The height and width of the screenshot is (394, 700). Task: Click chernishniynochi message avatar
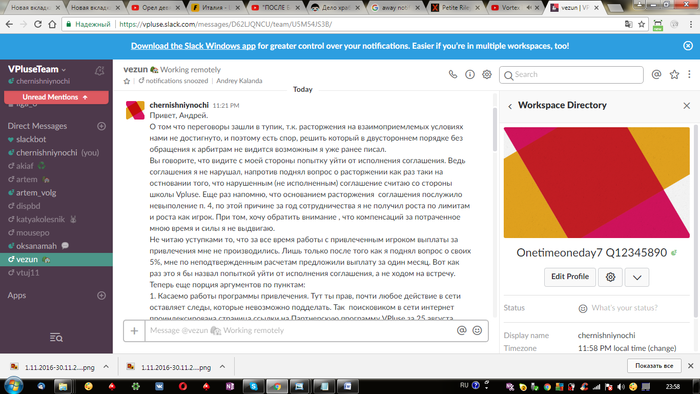(x=135, y=110)
